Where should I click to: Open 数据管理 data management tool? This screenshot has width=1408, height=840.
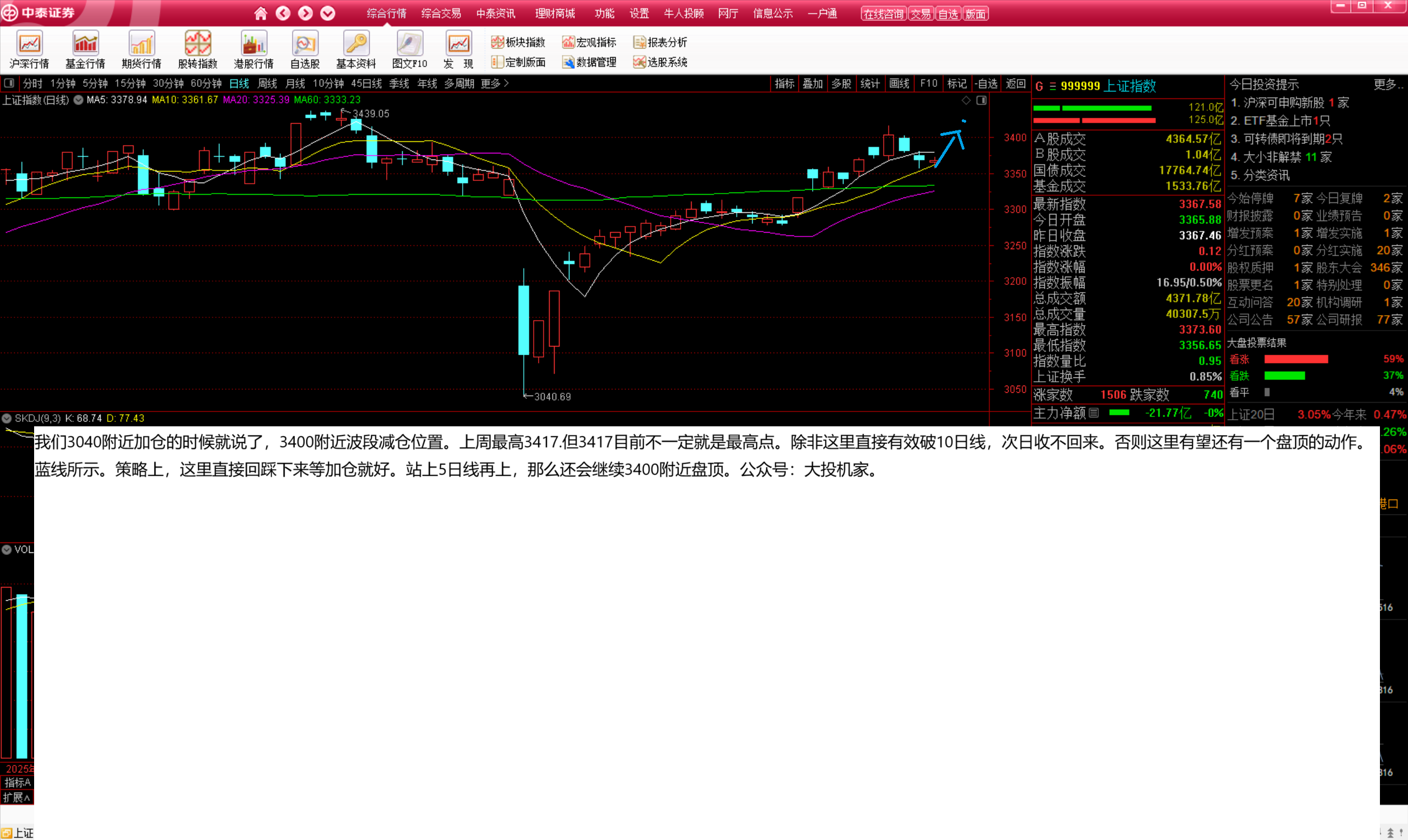click(589, 62)
